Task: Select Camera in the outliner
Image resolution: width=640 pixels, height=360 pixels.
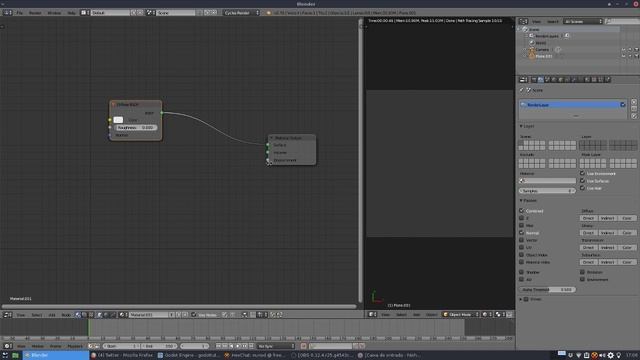Action: point(542,49)
